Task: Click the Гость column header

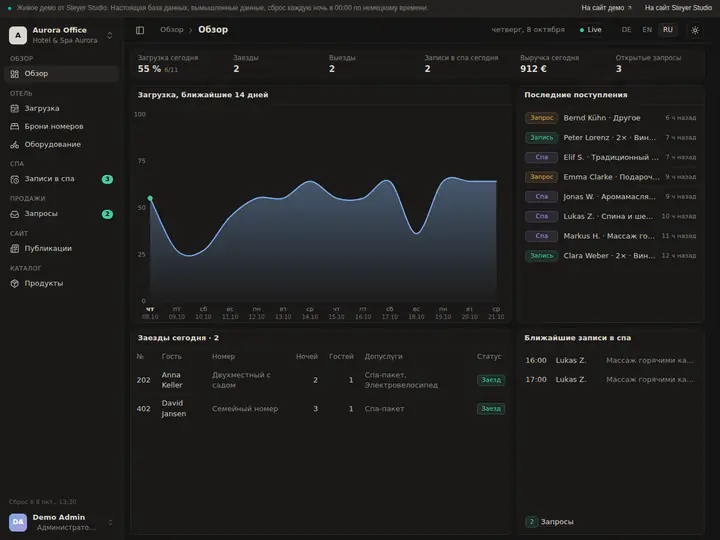Action: point(171,357)
